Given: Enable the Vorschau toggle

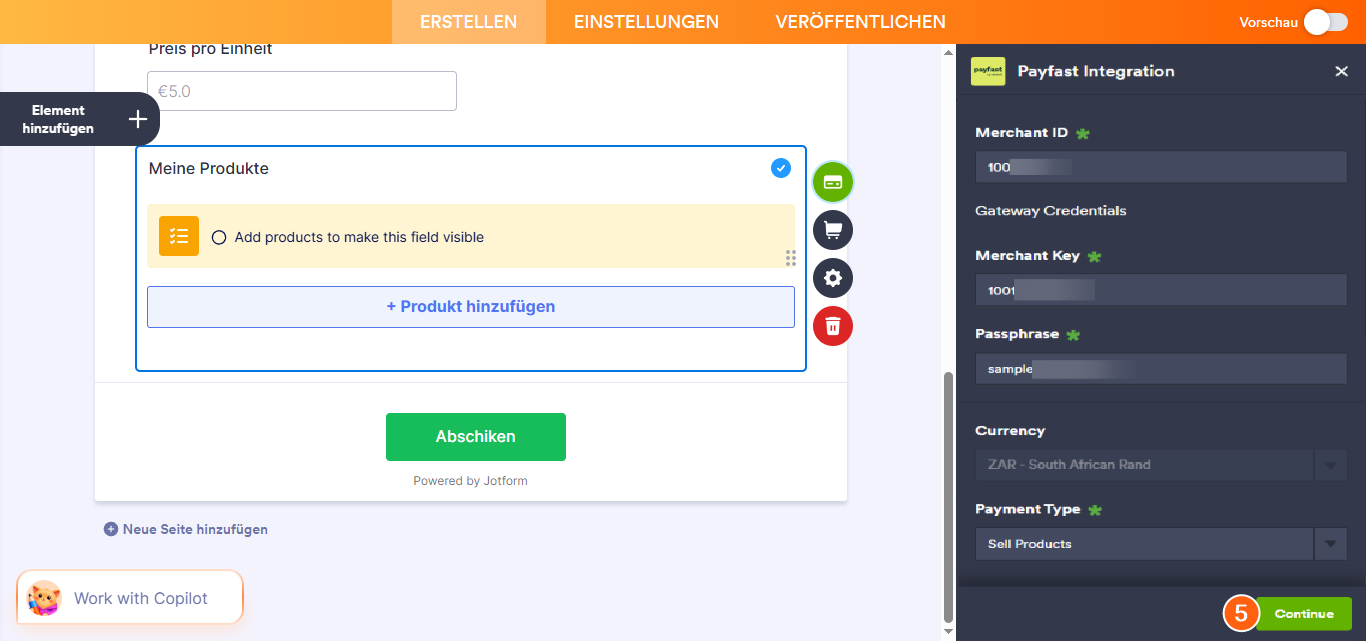Looking at the screenshot, I should pyautogui.click(x=1325, y=21).
